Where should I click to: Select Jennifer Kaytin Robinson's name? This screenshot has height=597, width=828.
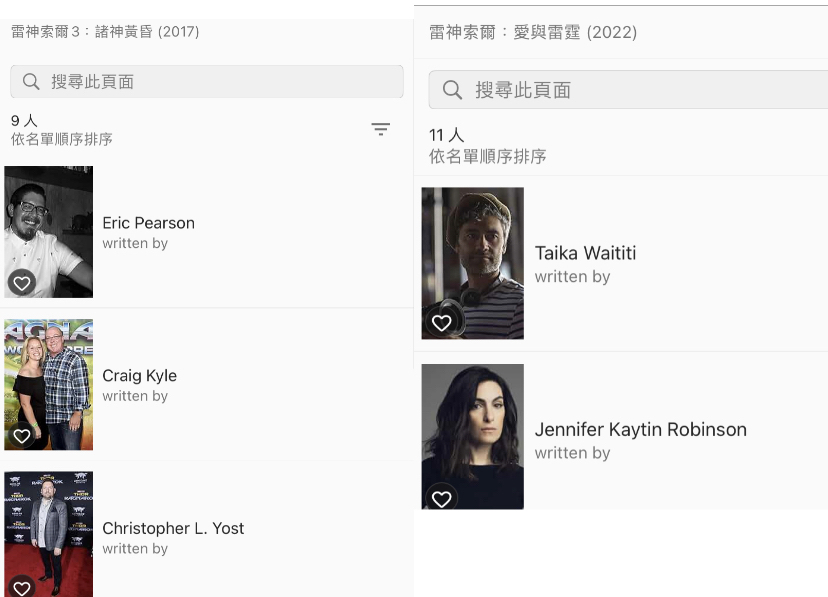click(x=640, y=429)
